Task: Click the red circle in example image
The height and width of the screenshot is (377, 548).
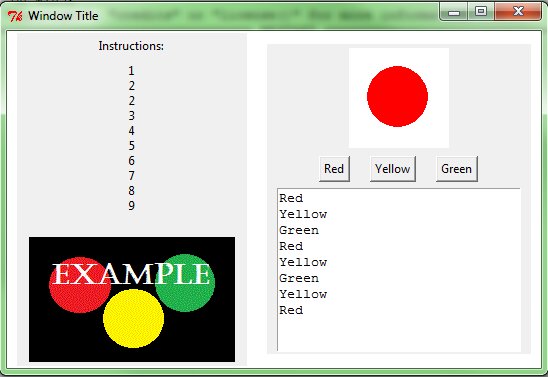Action: pos(80,285)
